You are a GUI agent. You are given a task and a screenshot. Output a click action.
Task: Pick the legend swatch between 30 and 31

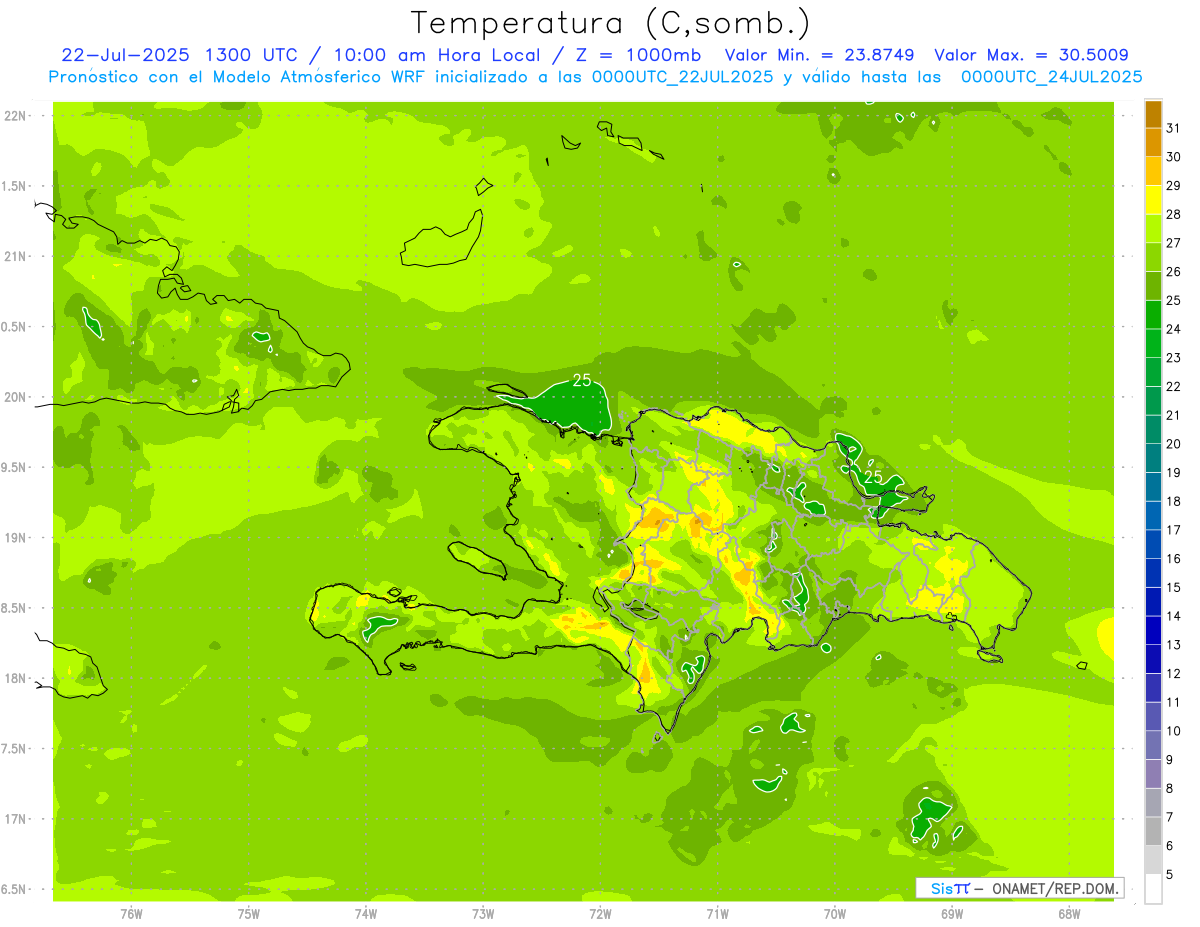click(x=1153, y=143)
